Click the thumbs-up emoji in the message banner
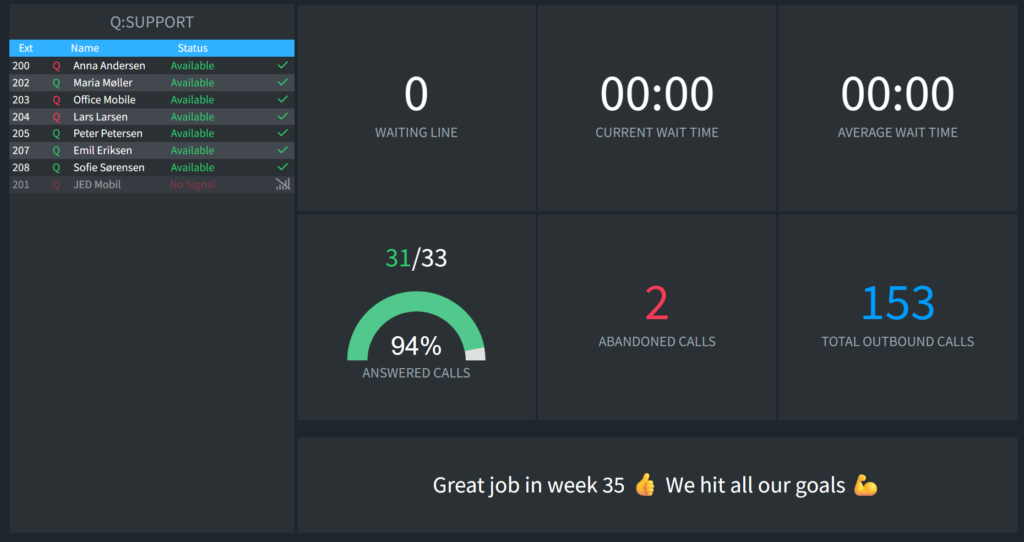Viewport: 1024px width, 542px height. [x=645, y=485]
